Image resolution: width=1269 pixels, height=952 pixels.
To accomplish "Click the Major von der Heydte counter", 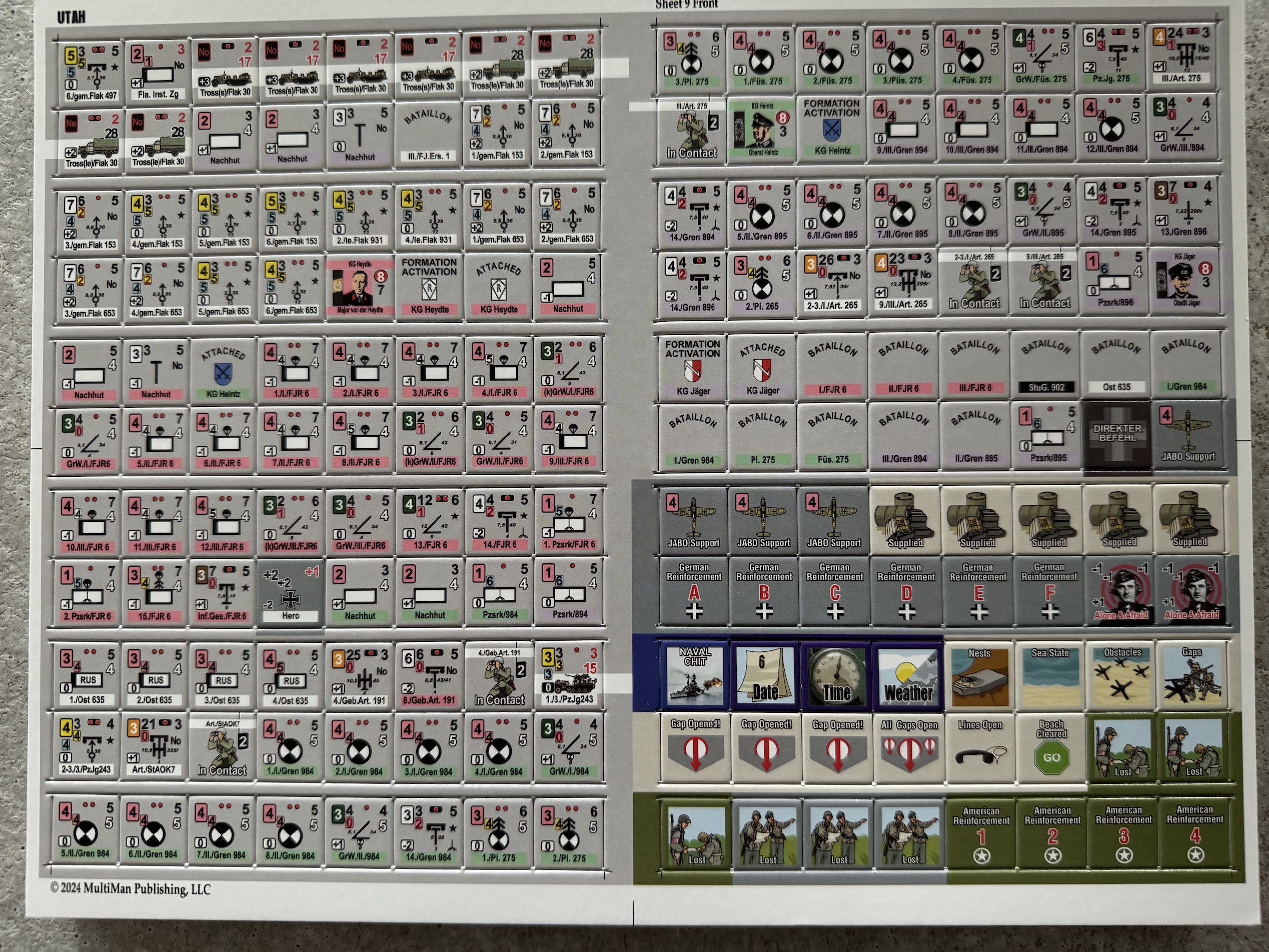I will point(359,287).
